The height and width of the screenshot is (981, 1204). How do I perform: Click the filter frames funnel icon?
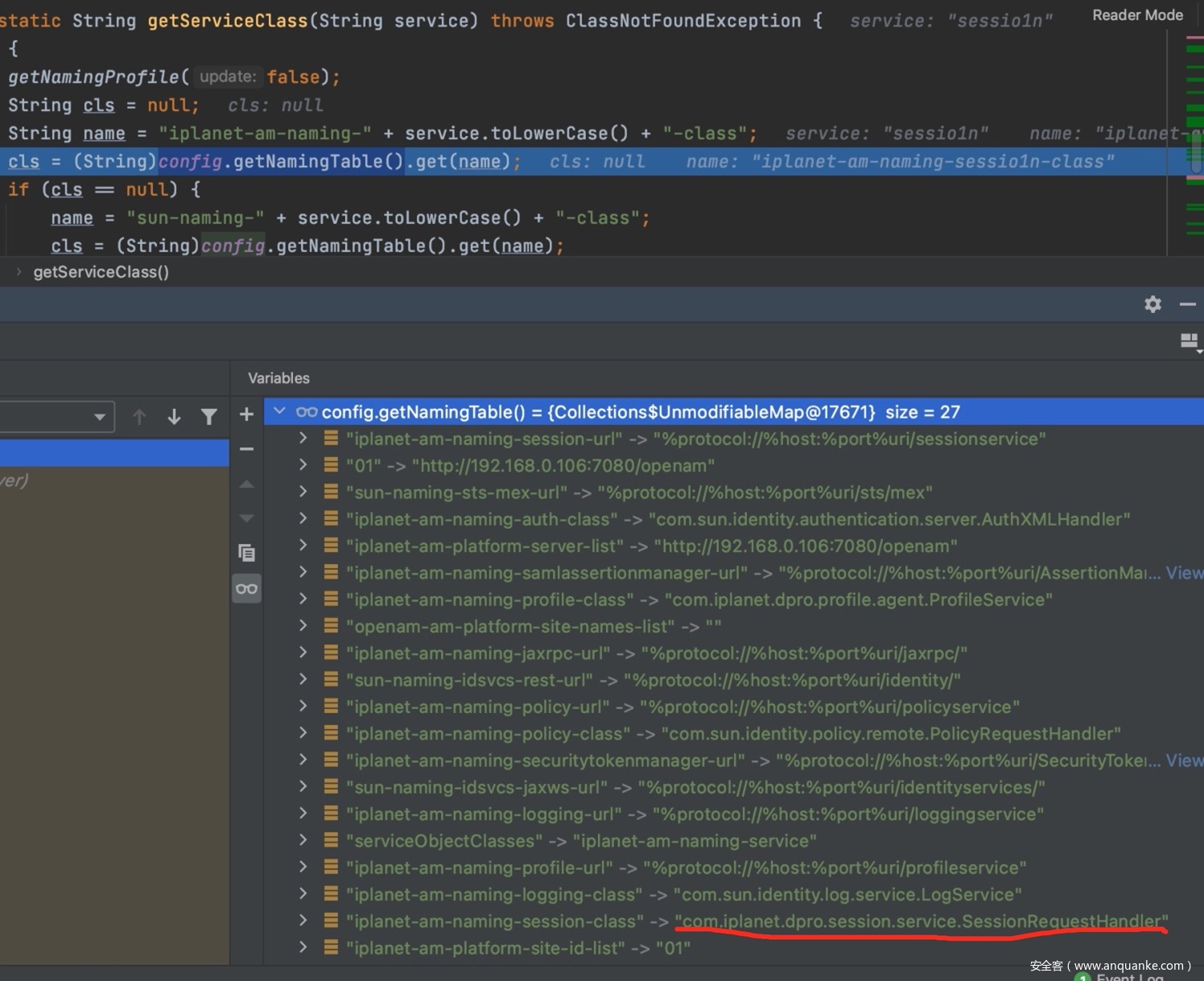(x=209, y=417)
